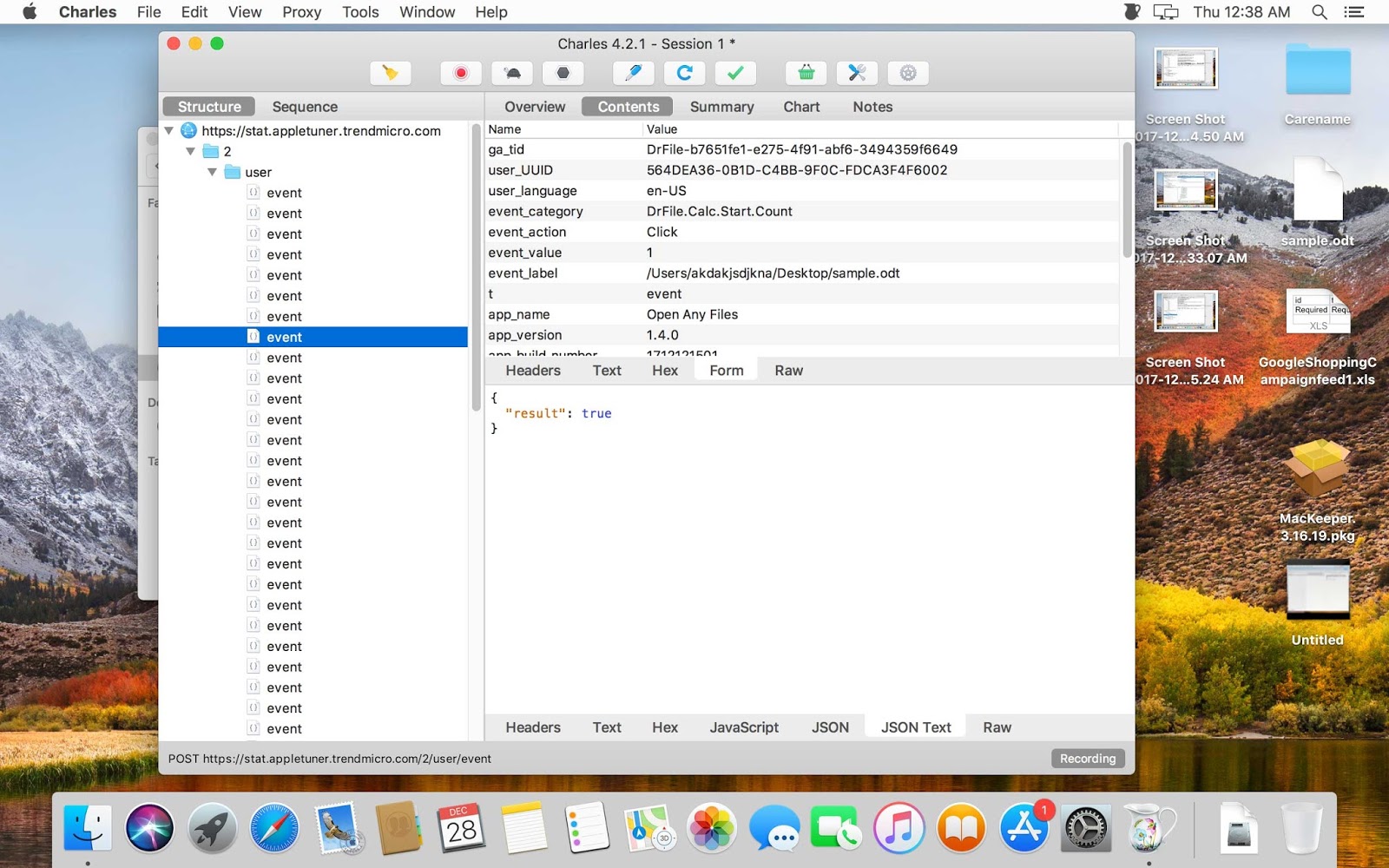
Task: Click the green checkmark Validate icon
Action: click(735, 73)
